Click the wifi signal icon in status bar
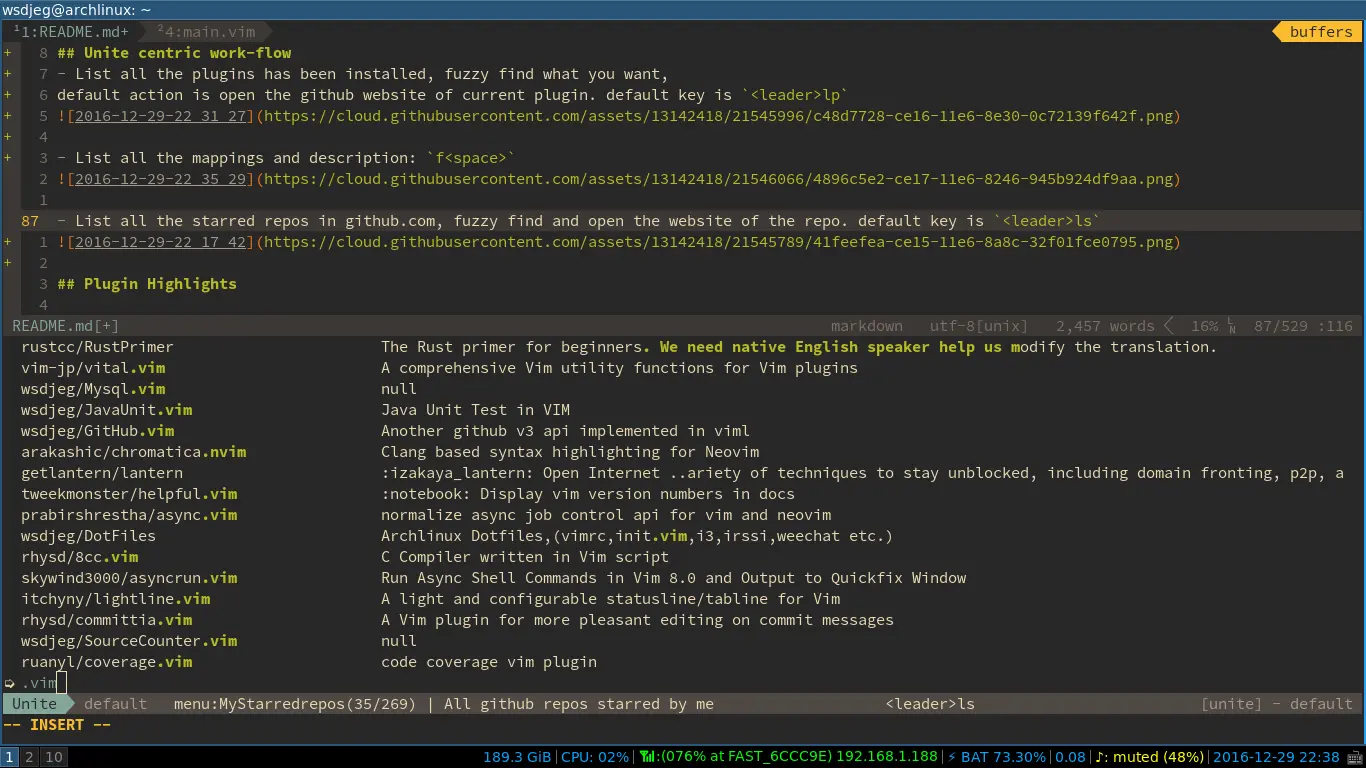1366x768 pixels. coord(647,757)
